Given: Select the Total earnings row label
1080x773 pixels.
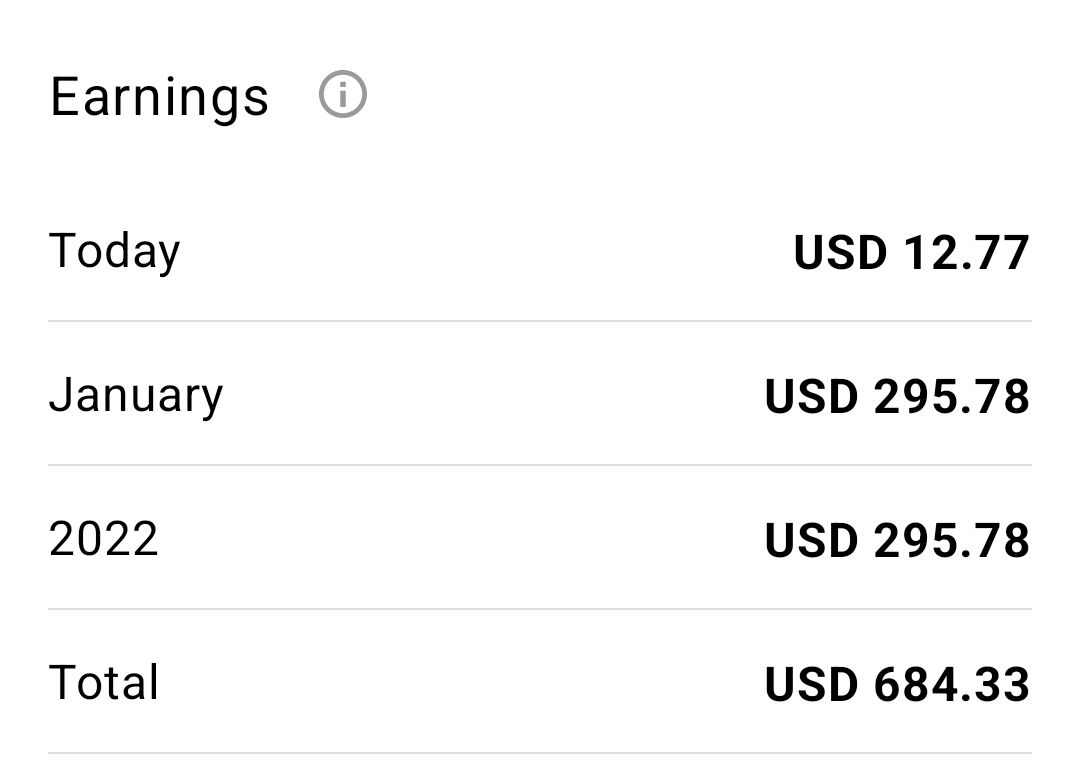Looking at the screenshot, I should point(104,683).
